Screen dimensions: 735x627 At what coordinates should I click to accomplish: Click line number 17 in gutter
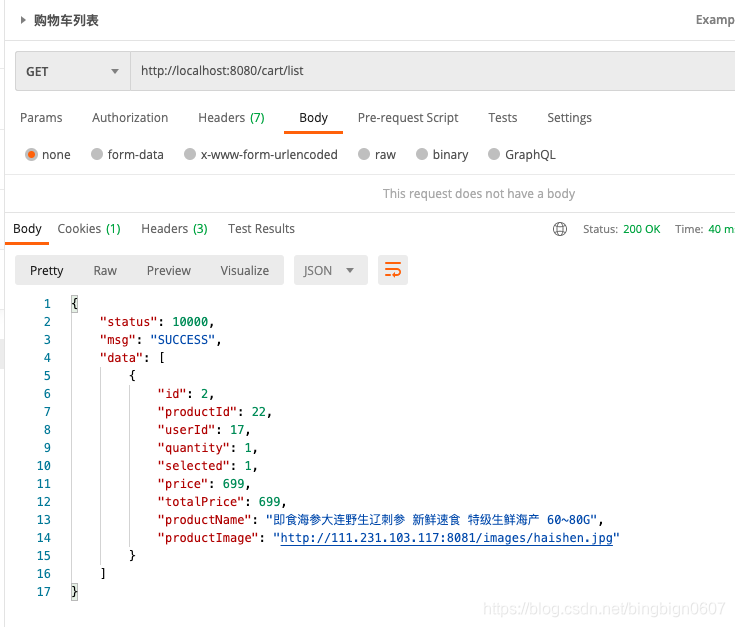[x=44, y=592]
